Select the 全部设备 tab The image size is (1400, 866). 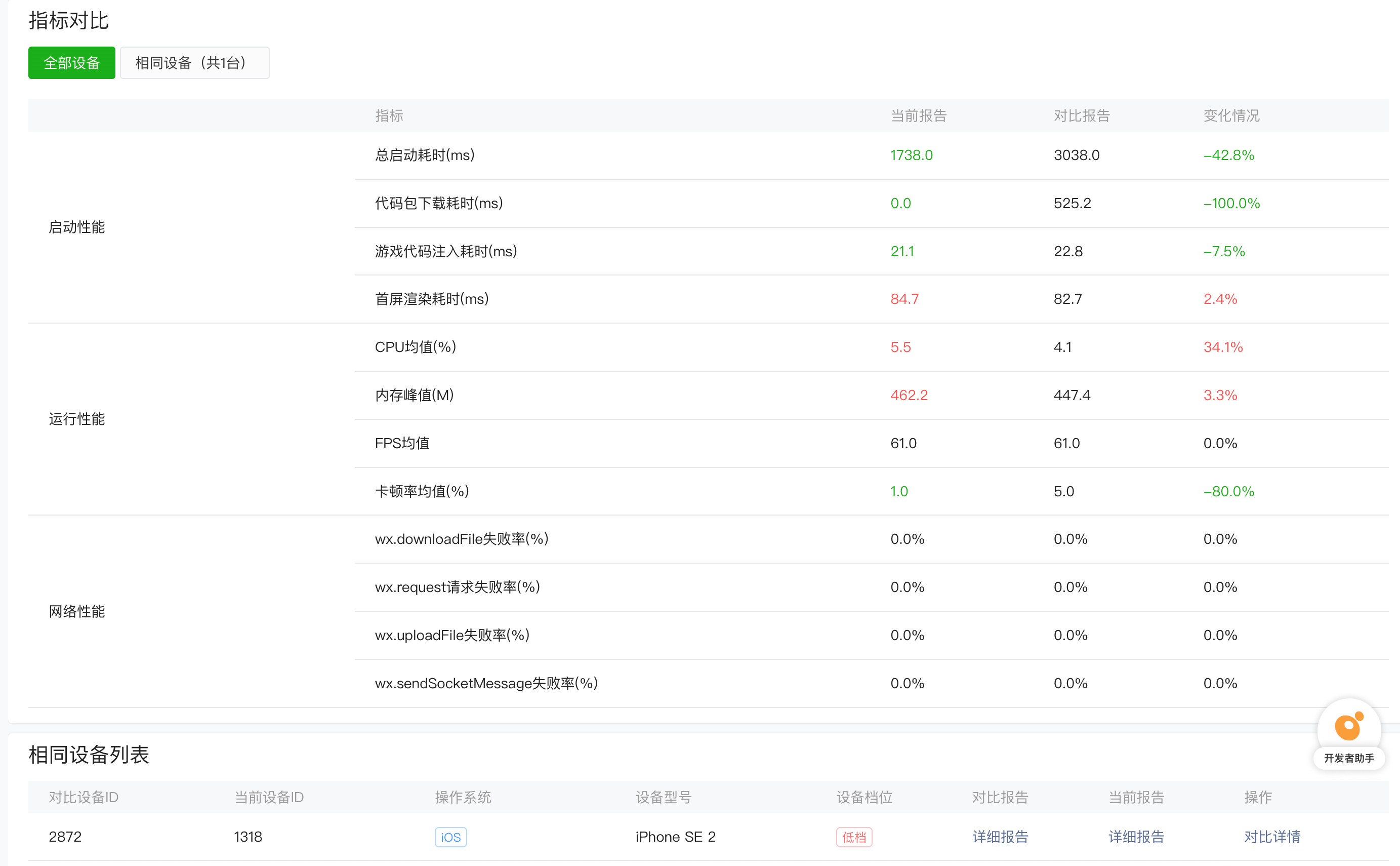point(71,63)
